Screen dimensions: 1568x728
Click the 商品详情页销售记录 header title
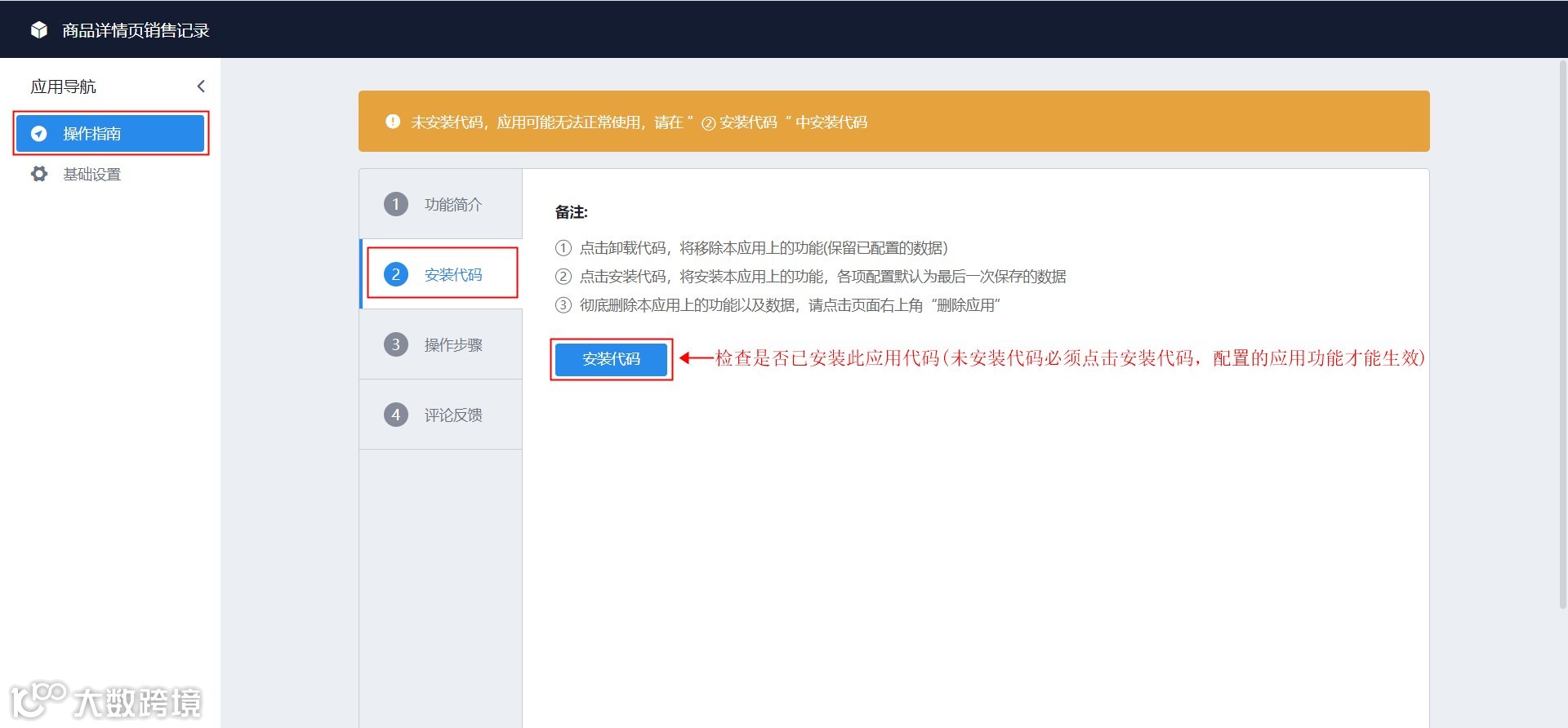click(x=136, y=30)
